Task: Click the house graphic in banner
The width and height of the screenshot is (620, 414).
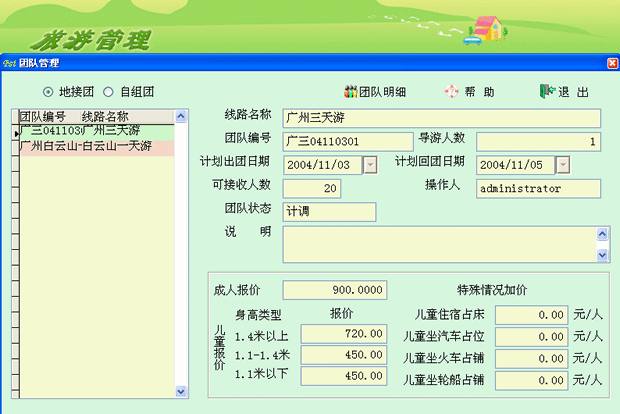Action: click(x=484, y=27)
